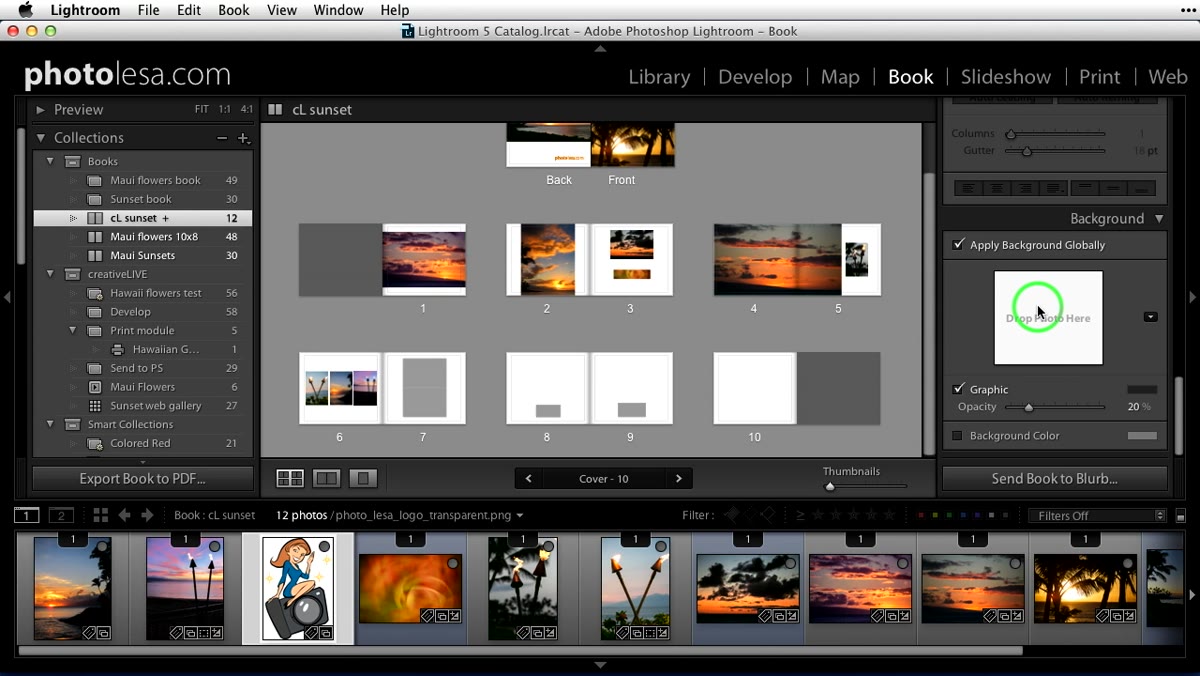Click multi-page view icon beside cL sunset title
This screenshot has width=1200, height=676.
[275, 110]
